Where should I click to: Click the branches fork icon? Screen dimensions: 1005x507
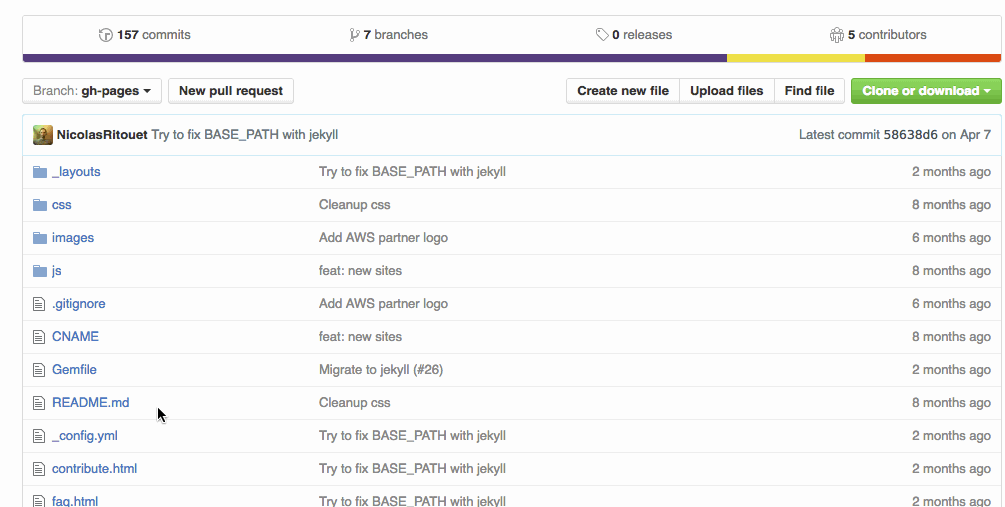[x=354, y=35]
